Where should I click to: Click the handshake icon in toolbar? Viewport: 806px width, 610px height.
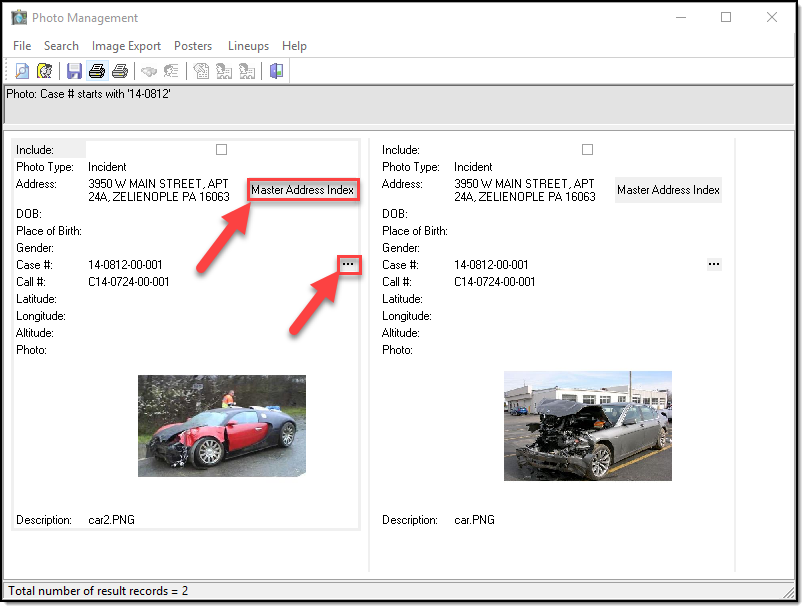[149, 71]
